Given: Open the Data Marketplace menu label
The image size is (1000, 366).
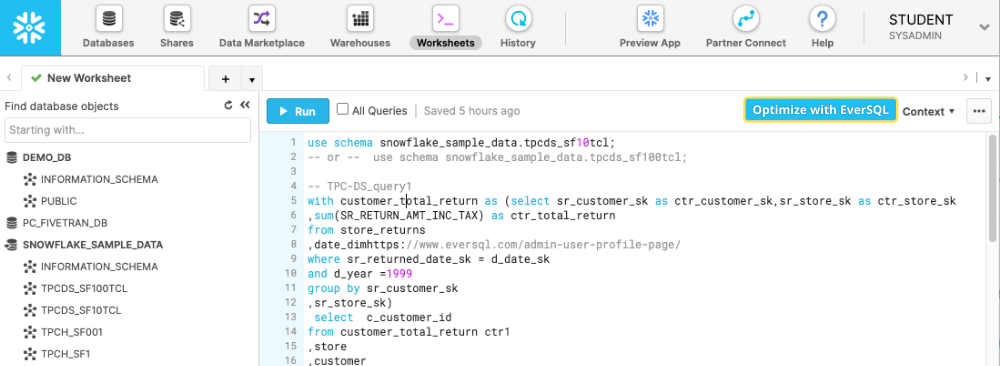Looking at the screenshot, I should click(x=261, y=43).
